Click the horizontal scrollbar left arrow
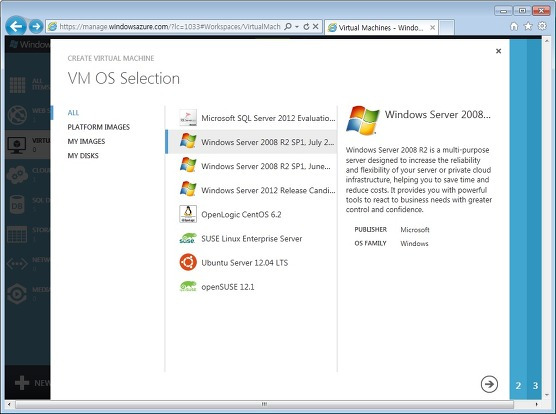 point(9,404)
